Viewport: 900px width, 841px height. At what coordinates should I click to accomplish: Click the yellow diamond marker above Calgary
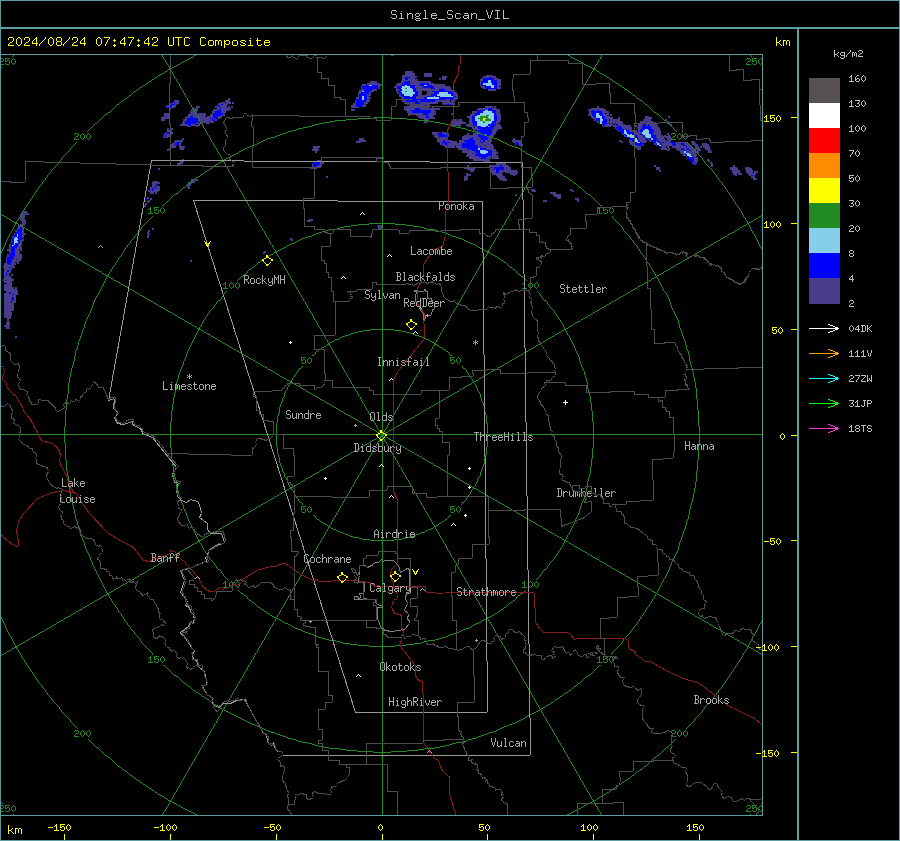pos(395,576)
